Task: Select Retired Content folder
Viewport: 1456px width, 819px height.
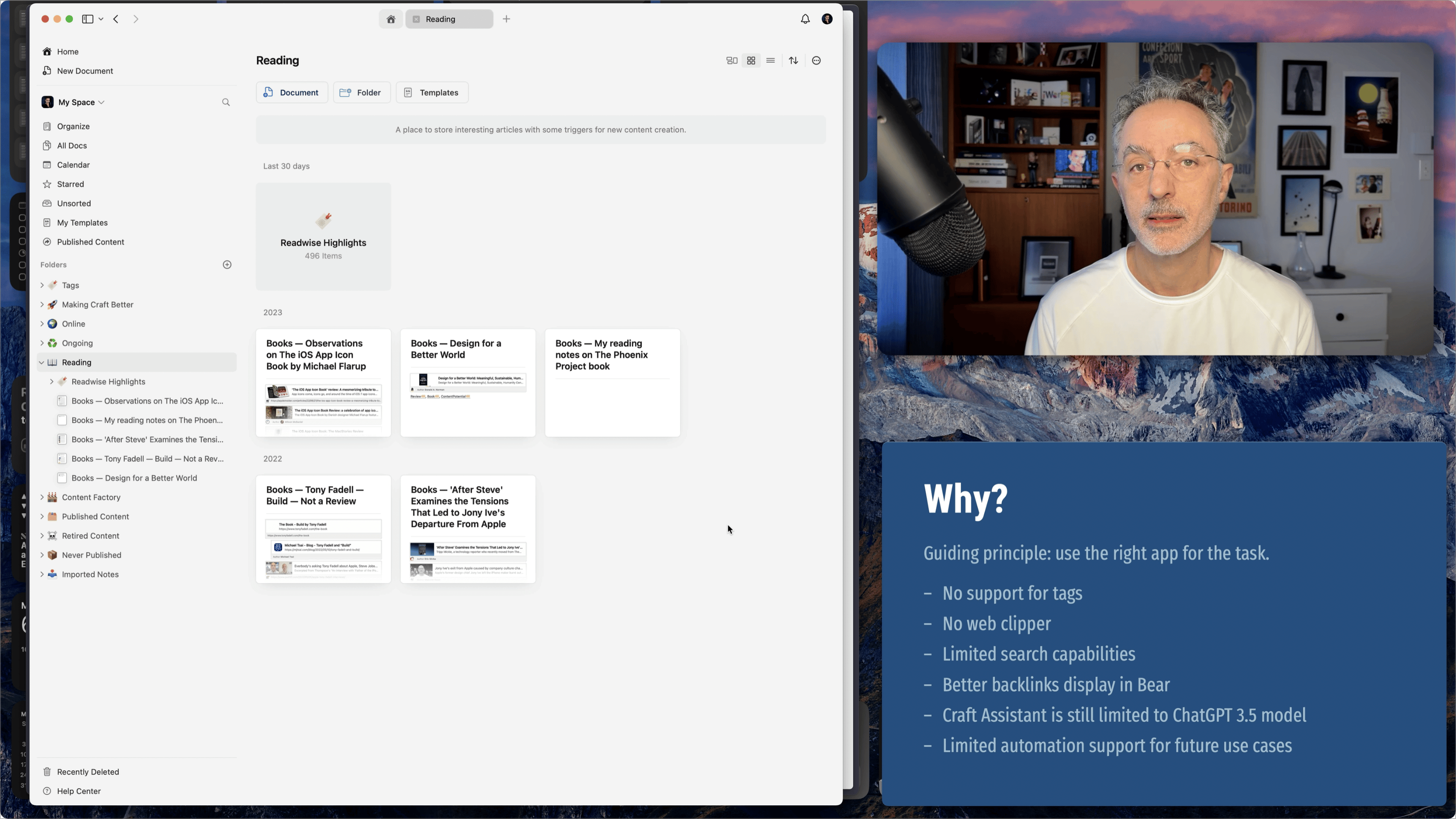Action: click(x=137, y=535)
